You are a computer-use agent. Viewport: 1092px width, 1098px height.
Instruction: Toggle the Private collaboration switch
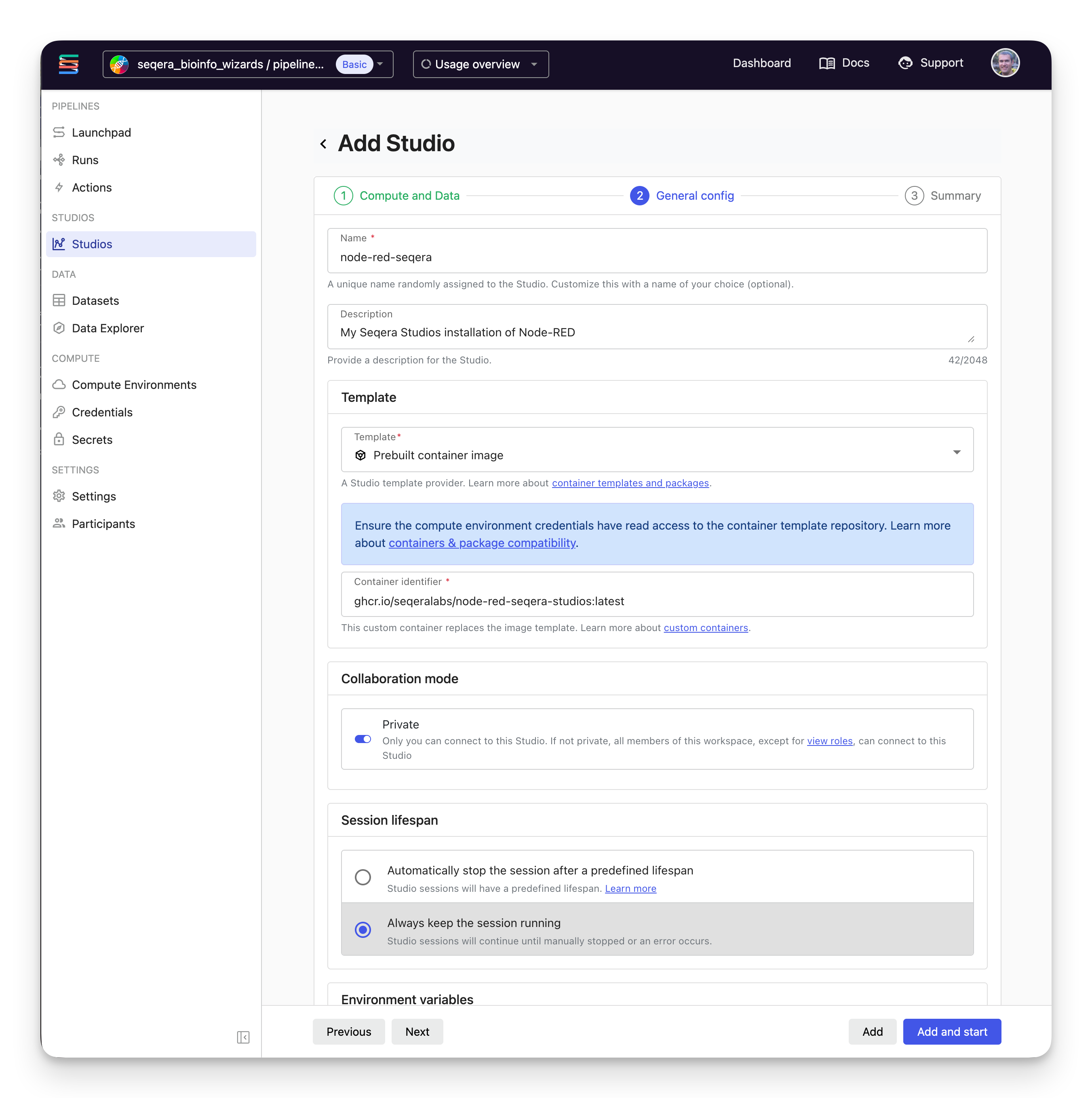(363, 739)
